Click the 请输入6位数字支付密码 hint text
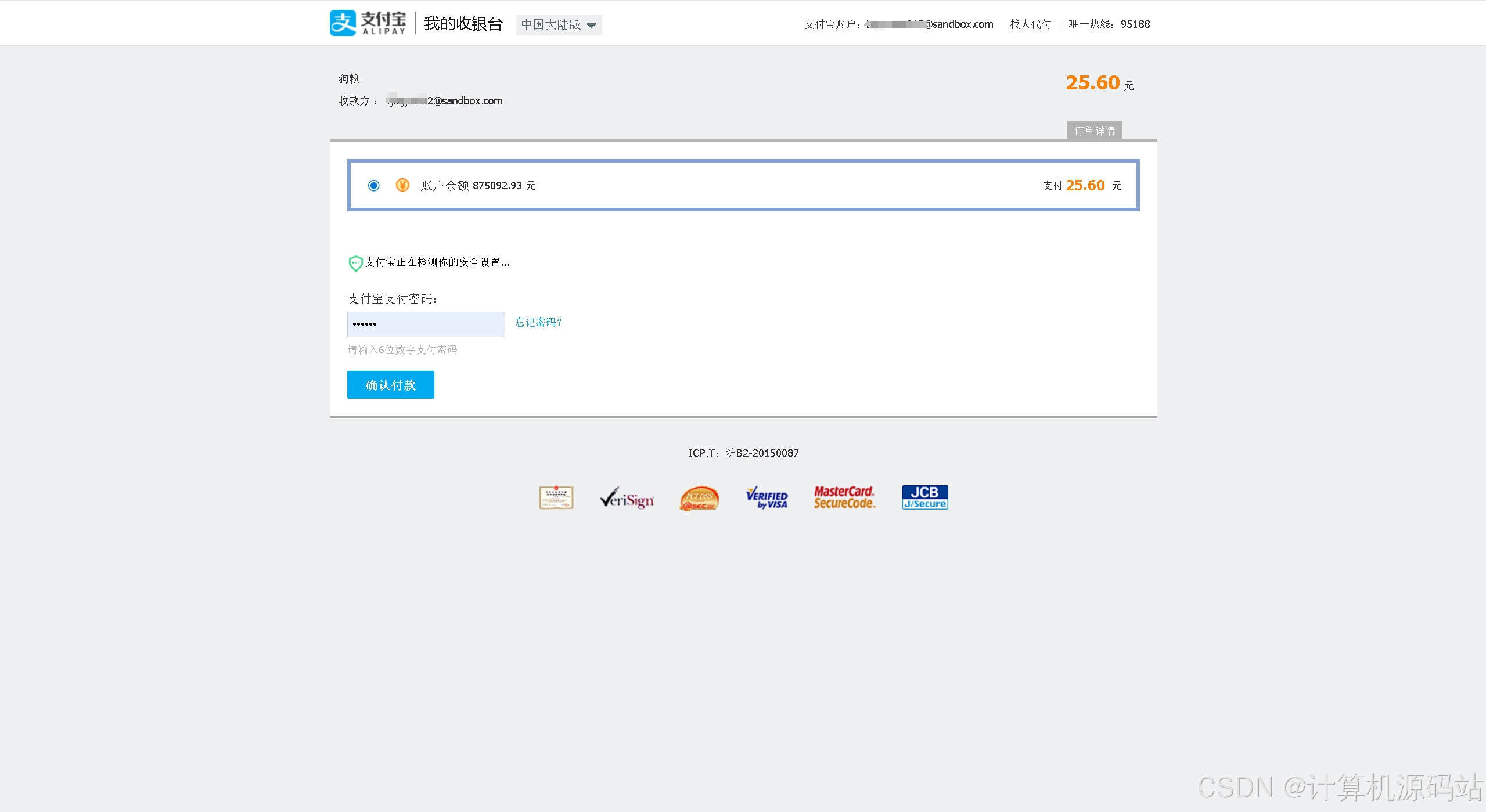Screen dimensions: 1486x812 point(402,350)
